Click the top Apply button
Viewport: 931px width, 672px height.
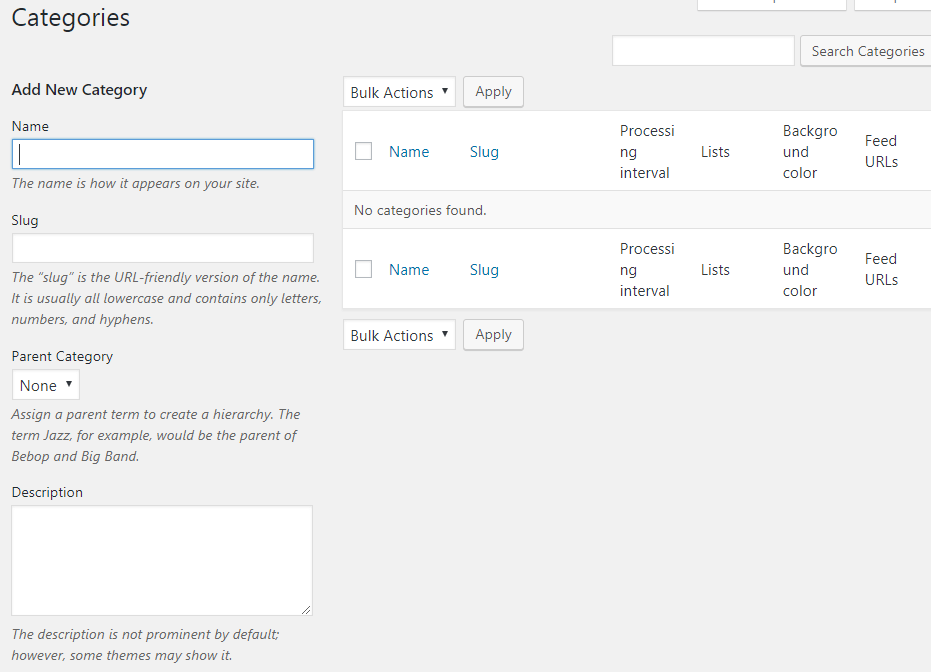(493, 92)
